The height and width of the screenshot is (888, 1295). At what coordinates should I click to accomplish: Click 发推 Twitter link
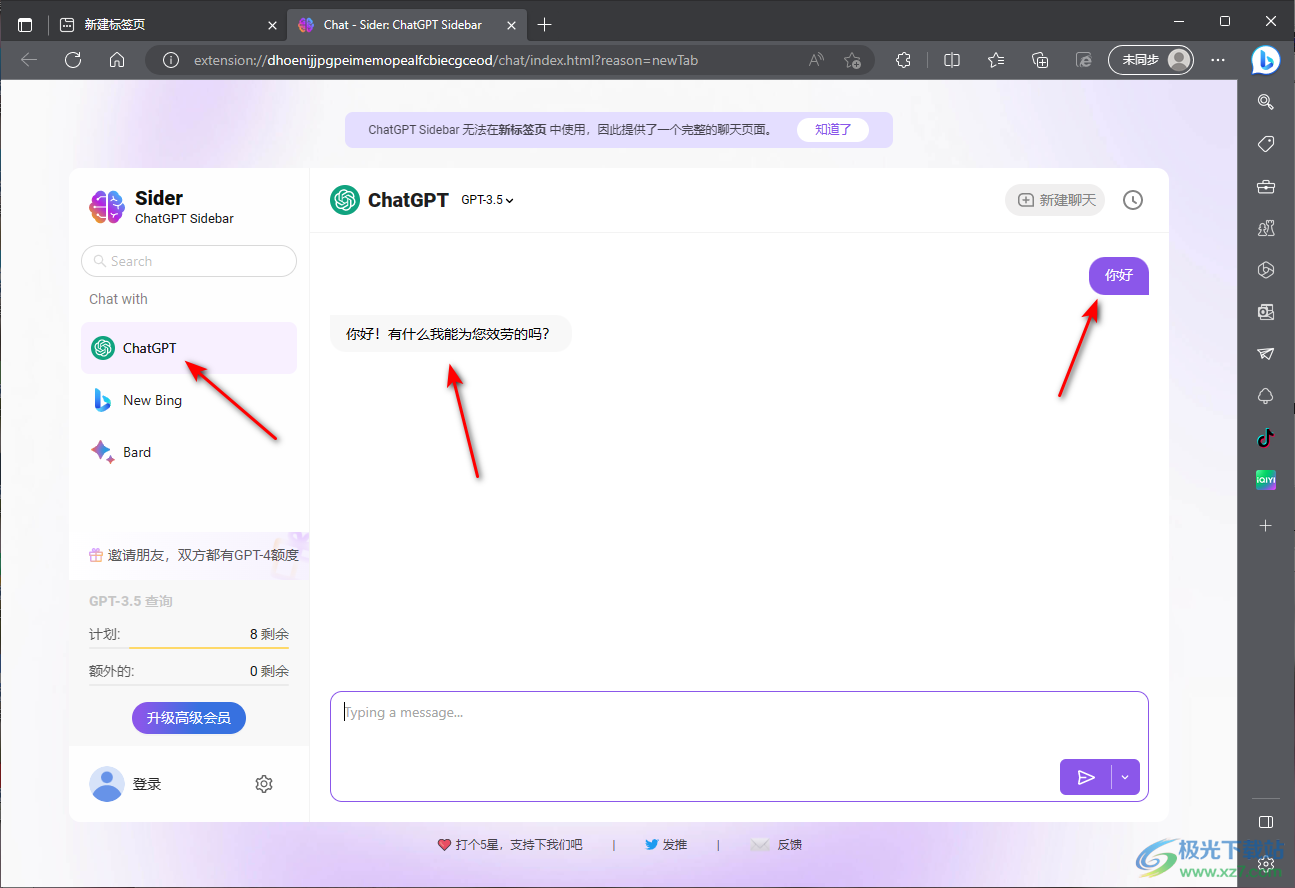pyautogui.click(x=666, y=845)
